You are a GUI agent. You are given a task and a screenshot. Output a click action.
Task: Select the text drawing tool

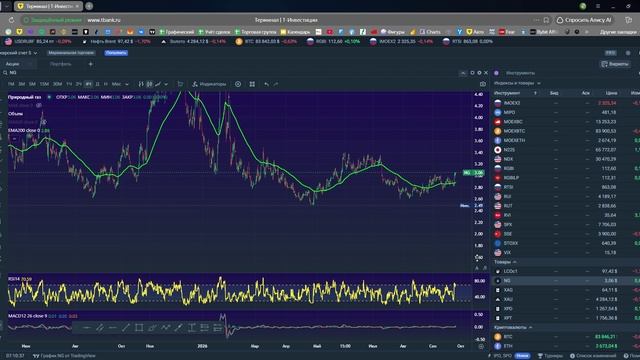coord(191,327)
